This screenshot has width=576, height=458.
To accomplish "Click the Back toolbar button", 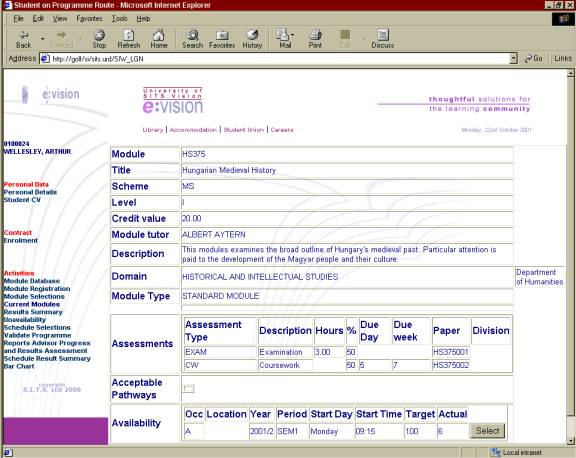I will pyautogui.click(x=24, y=39).
